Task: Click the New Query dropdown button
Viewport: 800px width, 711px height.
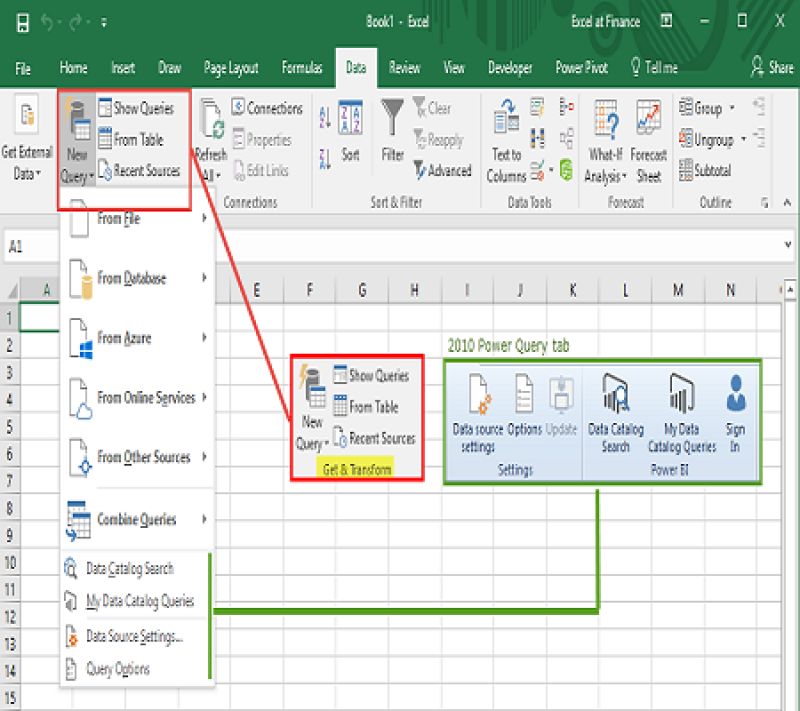Action: 77,141
